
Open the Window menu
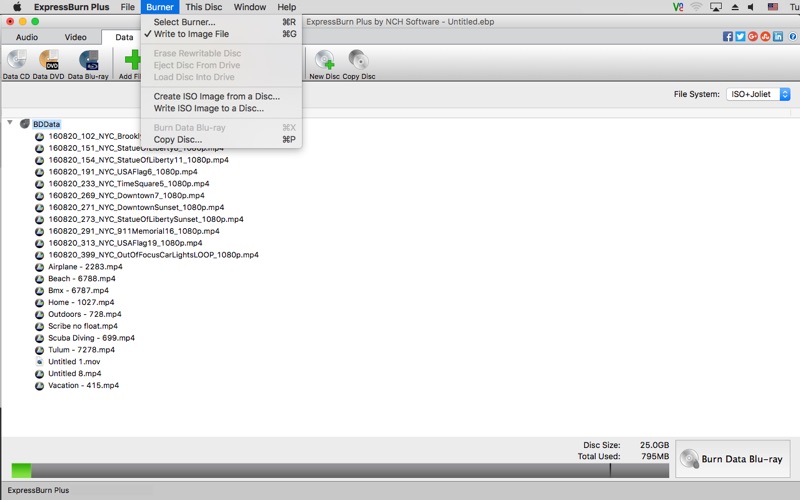click(249, 7)
